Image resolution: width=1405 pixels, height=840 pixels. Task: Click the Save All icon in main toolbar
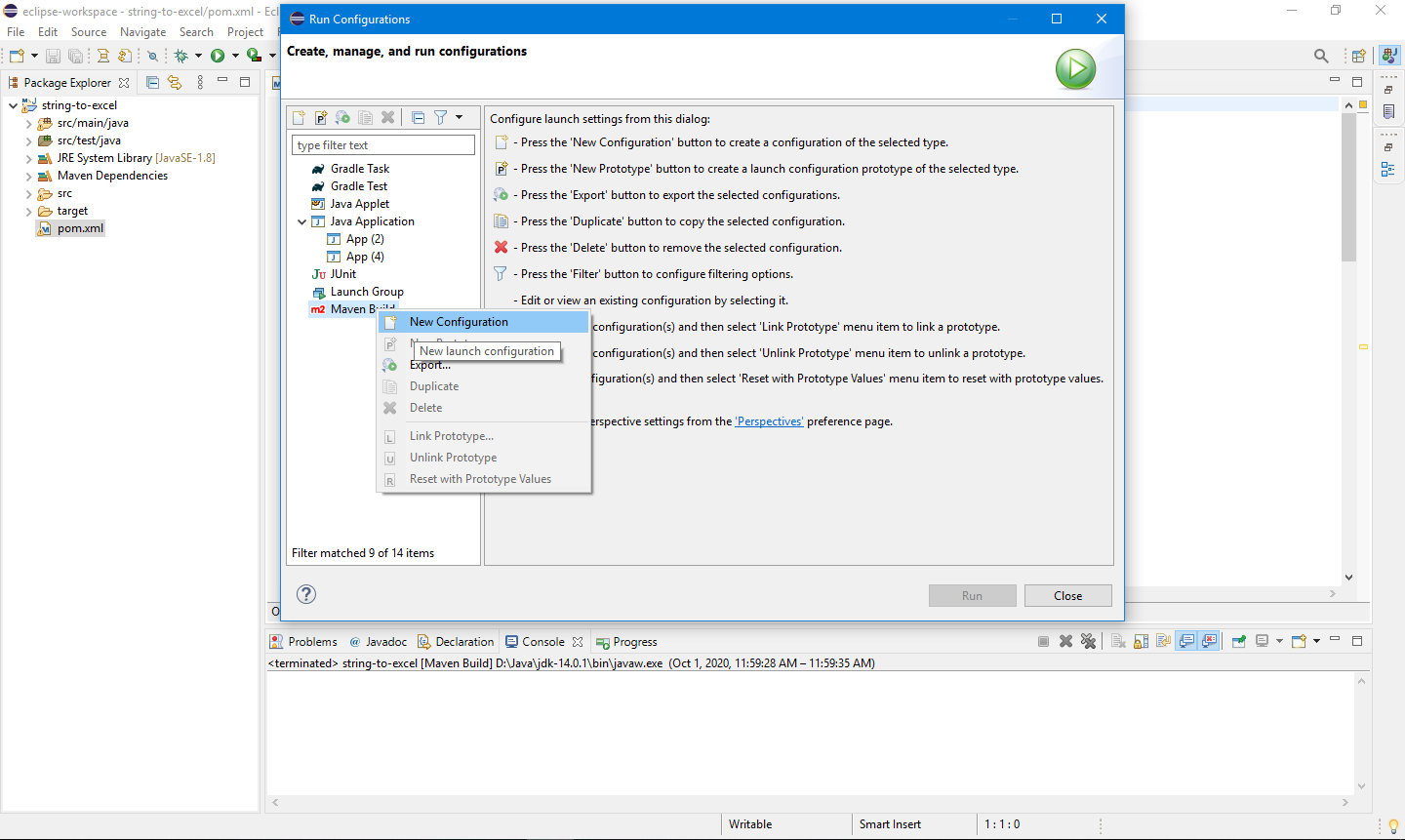[75, 56]
